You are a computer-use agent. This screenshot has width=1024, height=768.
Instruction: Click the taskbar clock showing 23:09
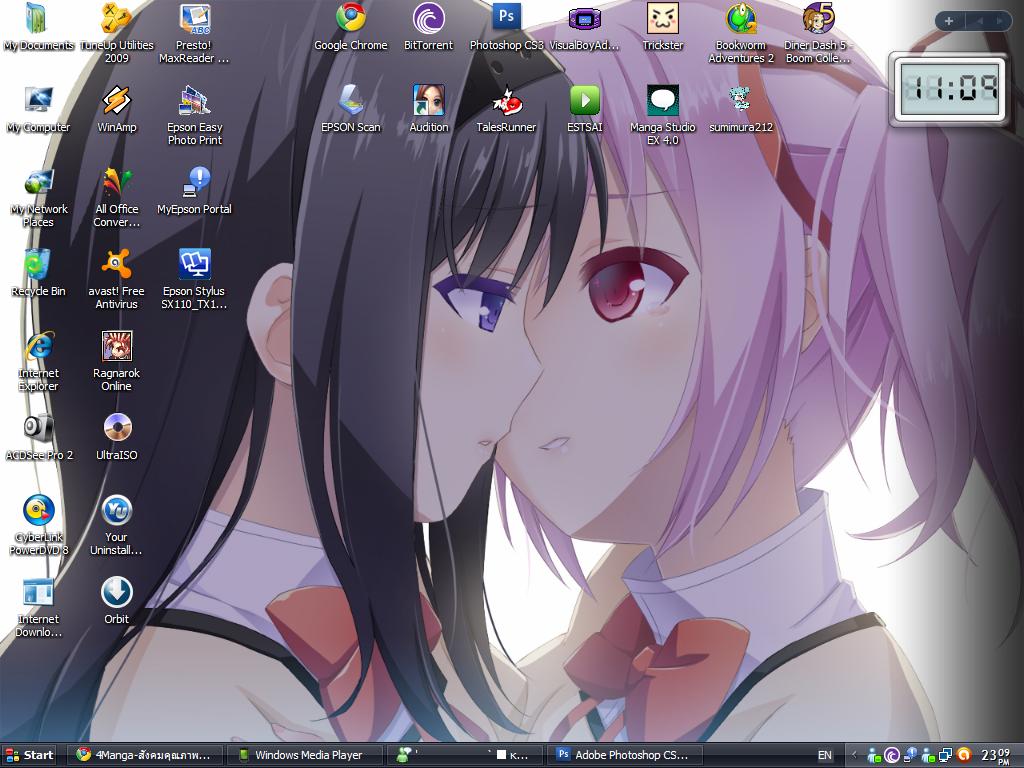tap(996, 756)
